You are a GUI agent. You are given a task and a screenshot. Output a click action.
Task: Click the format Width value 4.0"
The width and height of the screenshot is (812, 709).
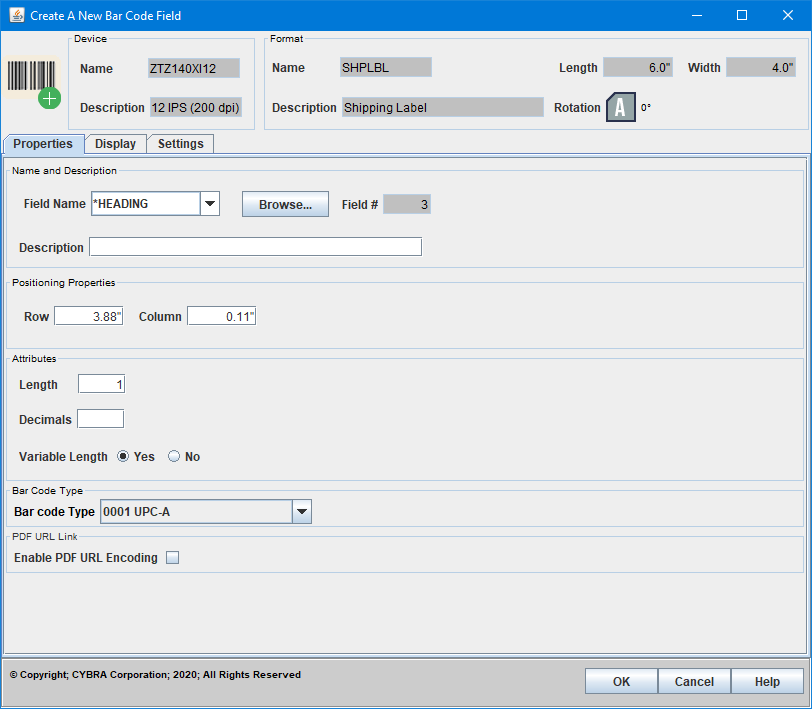(x=761, y=67)
